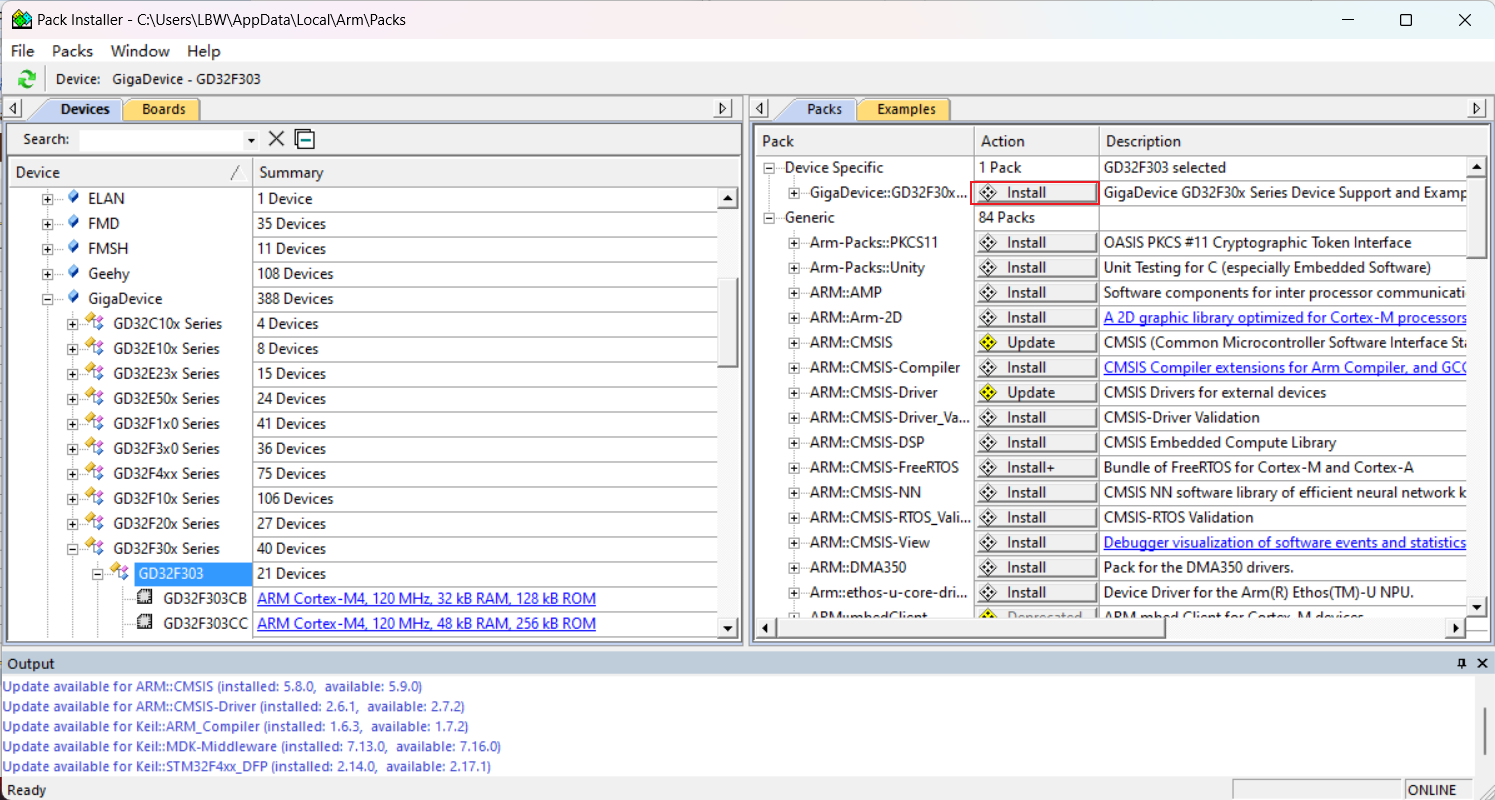Click the collapse-all icon beside search

(x=305, y=139)
